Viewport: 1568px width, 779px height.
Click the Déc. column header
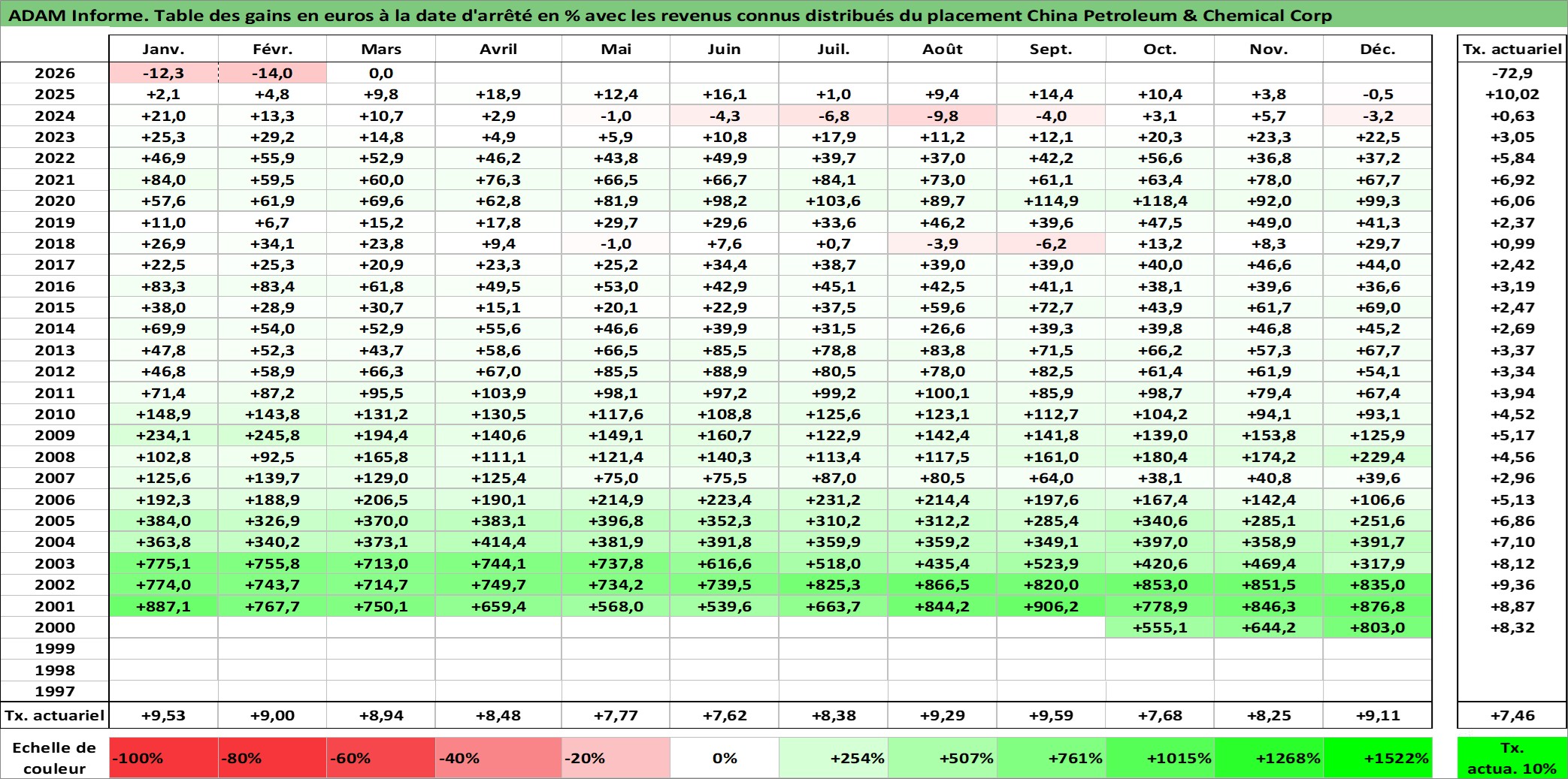click(x=1377, y=49)
